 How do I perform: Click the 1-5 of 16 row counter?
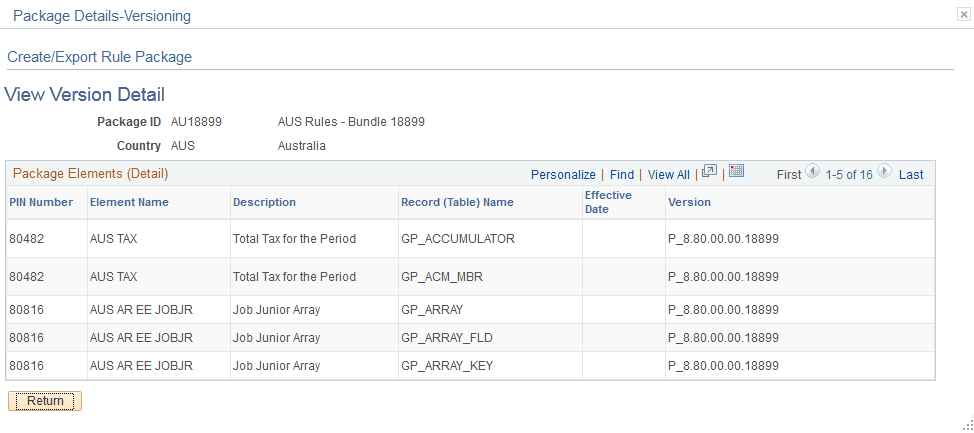point(849,175)
